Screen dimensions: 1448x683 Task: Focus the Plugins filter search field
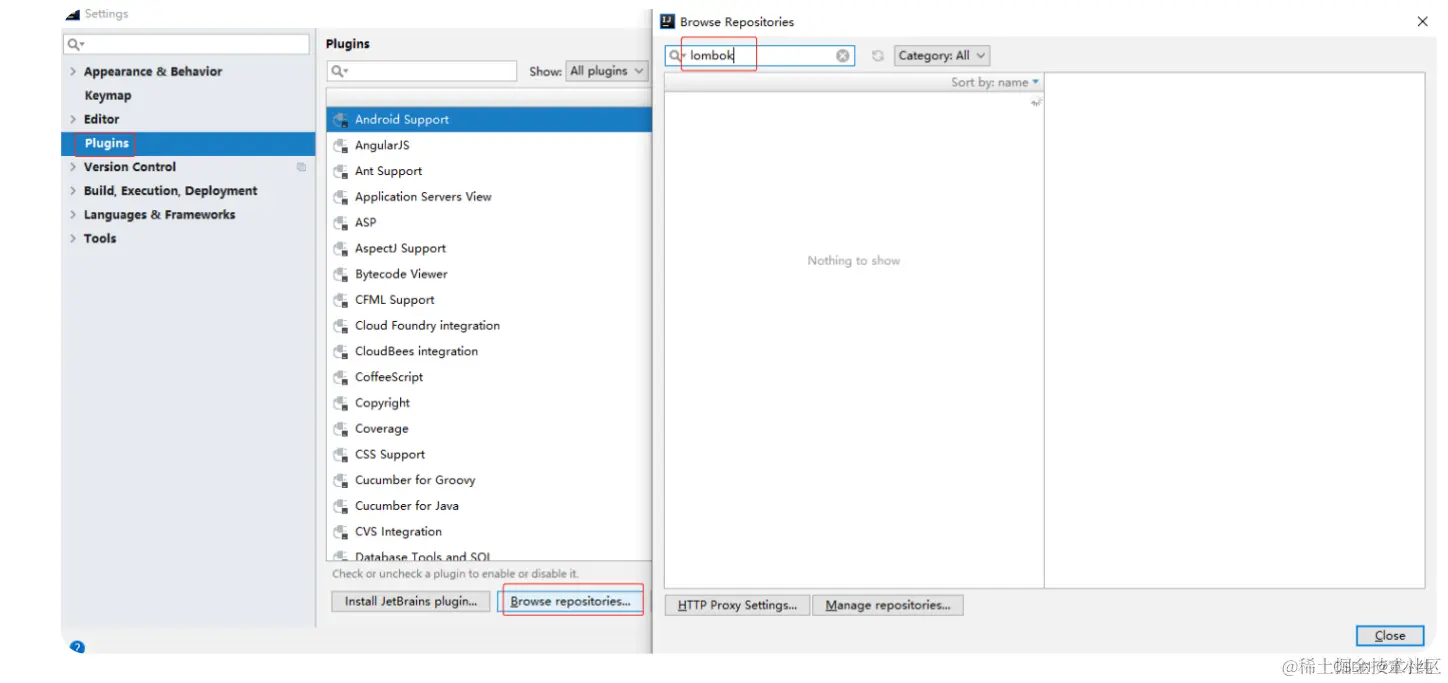coord(422,71)
